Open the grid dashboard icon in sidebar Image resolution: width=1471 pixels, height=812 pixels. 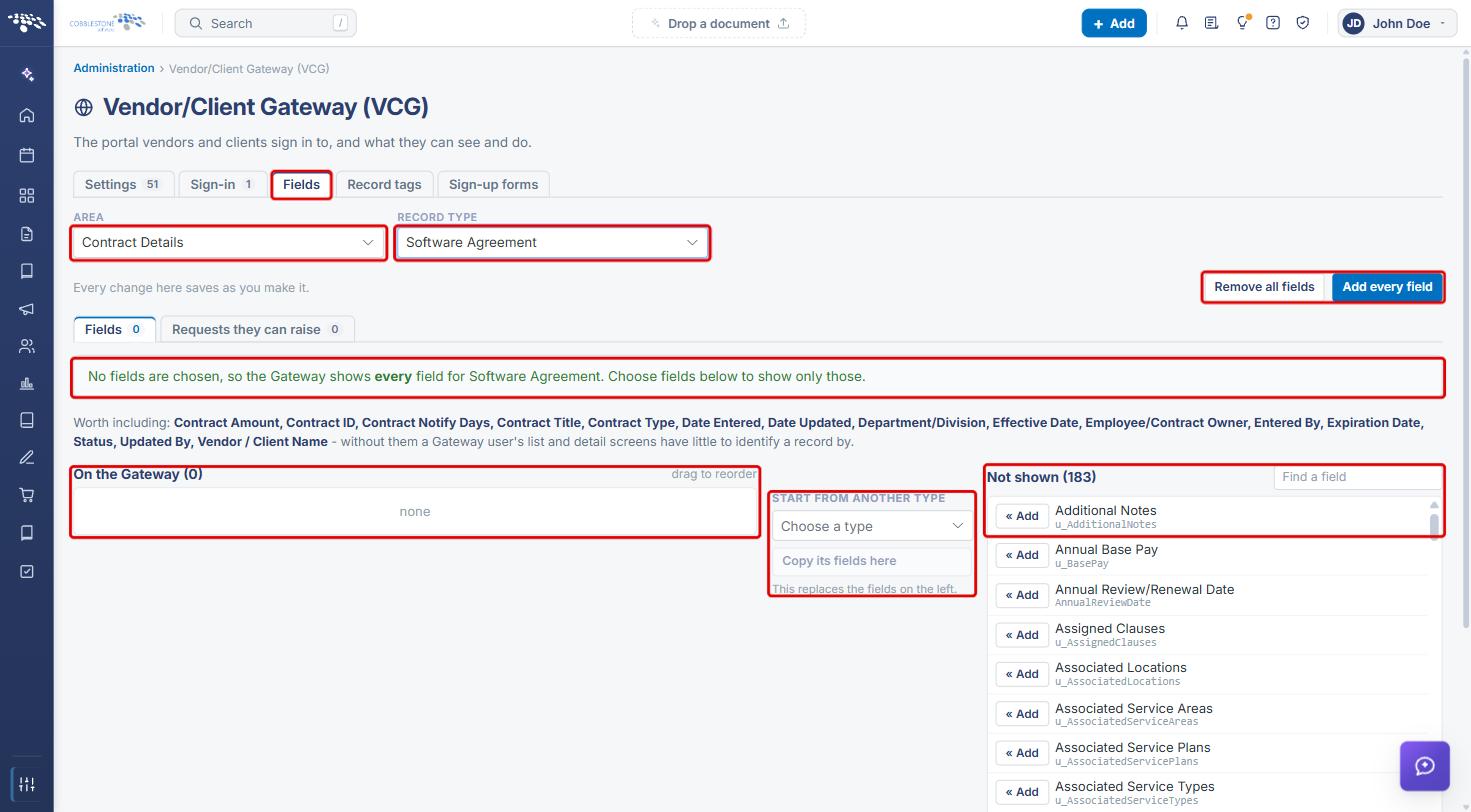(27, 195)
